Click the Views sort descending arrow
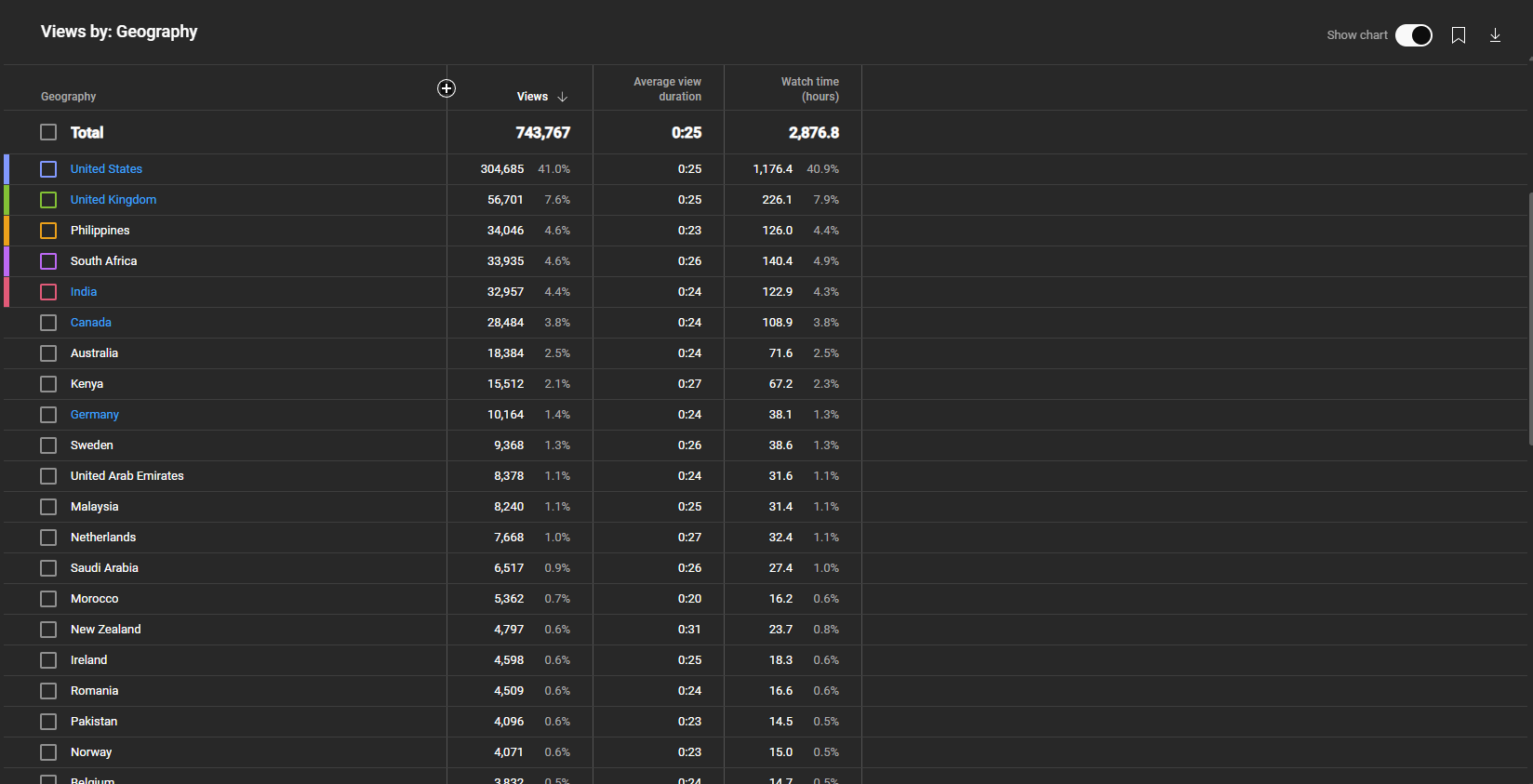 (563, 97)
